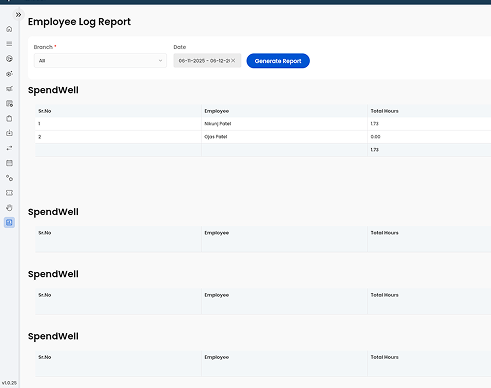491x388 pixels.
Task: Open the megaphone icon in sidebar
Action: coord(9,88)
